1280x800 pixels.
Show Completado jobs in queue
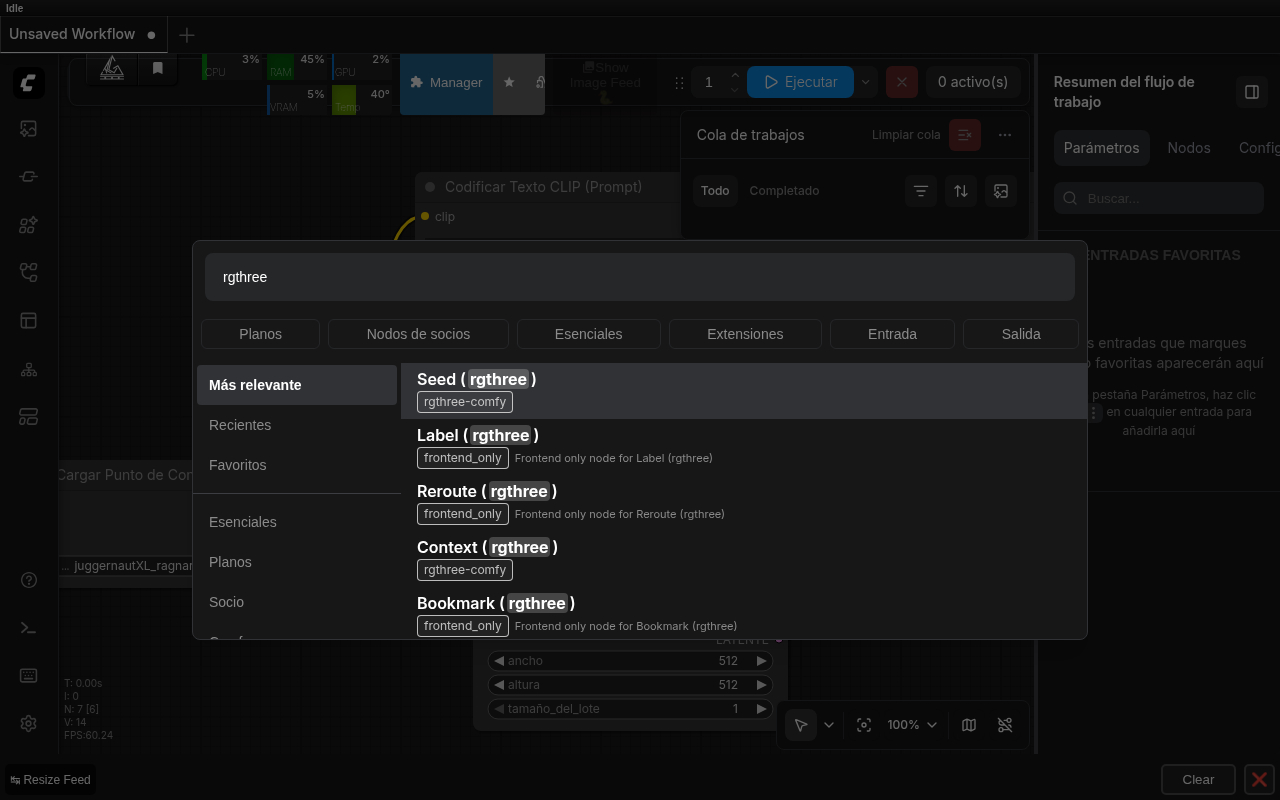(784, 191)
